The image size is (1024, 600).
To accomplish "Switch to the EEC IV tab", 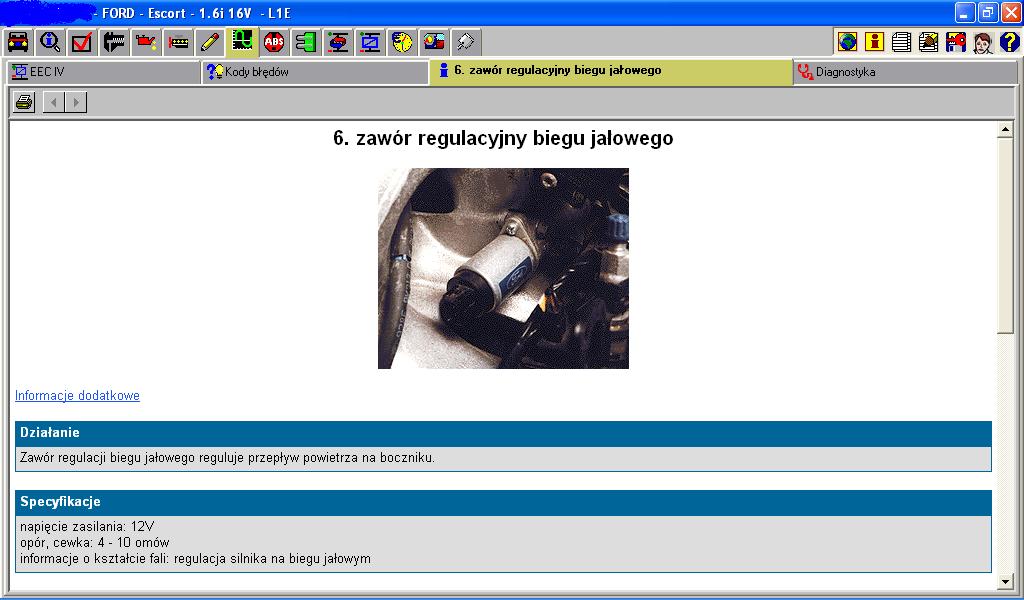I will pyautogui.click(x=100, y=72).
